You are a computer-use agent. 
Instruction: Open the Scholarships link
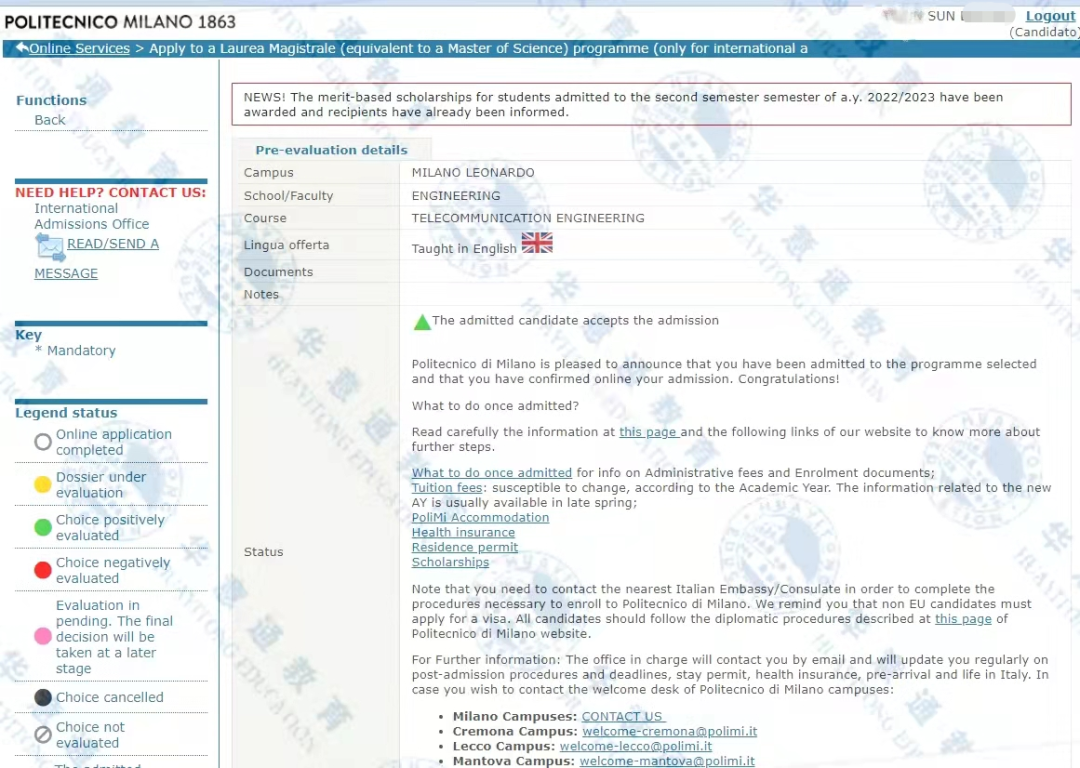click(x=450, y=562)
